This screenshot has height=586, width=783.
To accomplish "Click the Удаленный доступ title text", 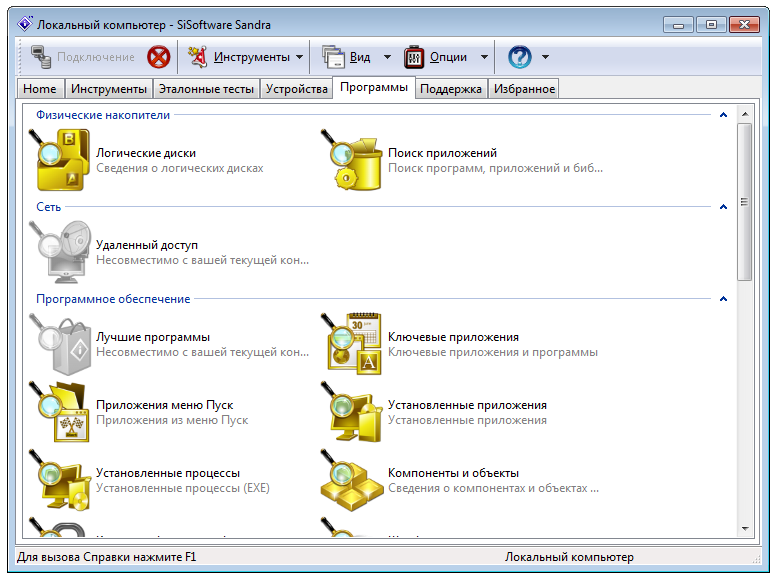I will coord(147,245).
